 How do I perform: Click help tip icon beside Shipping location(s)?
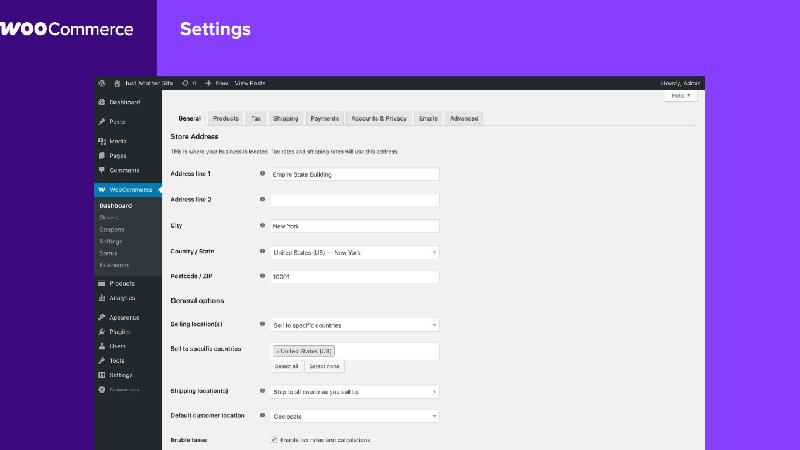(x=262, y=391)
